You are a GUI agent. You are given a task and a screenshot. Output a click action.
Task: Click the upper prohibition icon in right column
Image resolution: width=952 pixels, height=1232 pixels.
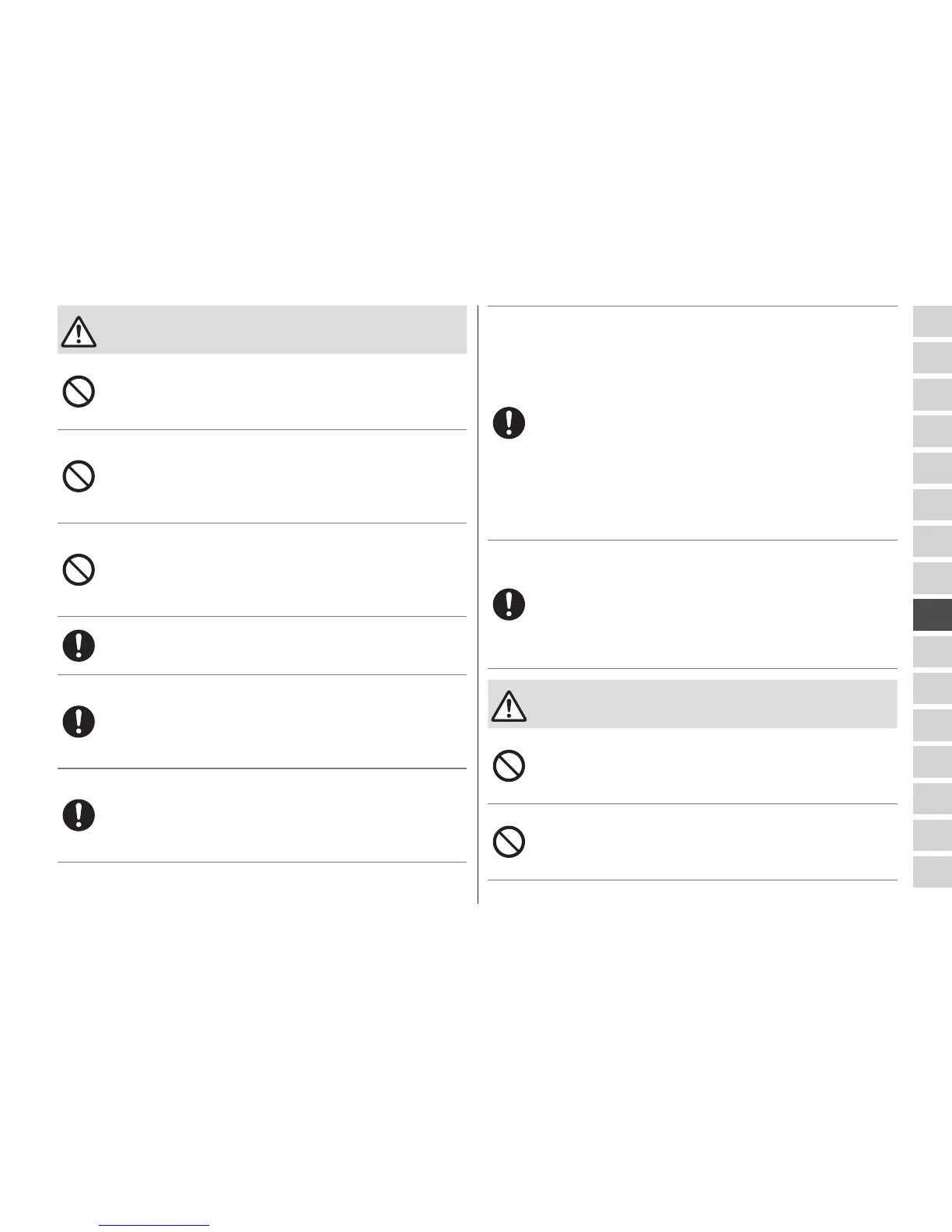pos(509,766)
